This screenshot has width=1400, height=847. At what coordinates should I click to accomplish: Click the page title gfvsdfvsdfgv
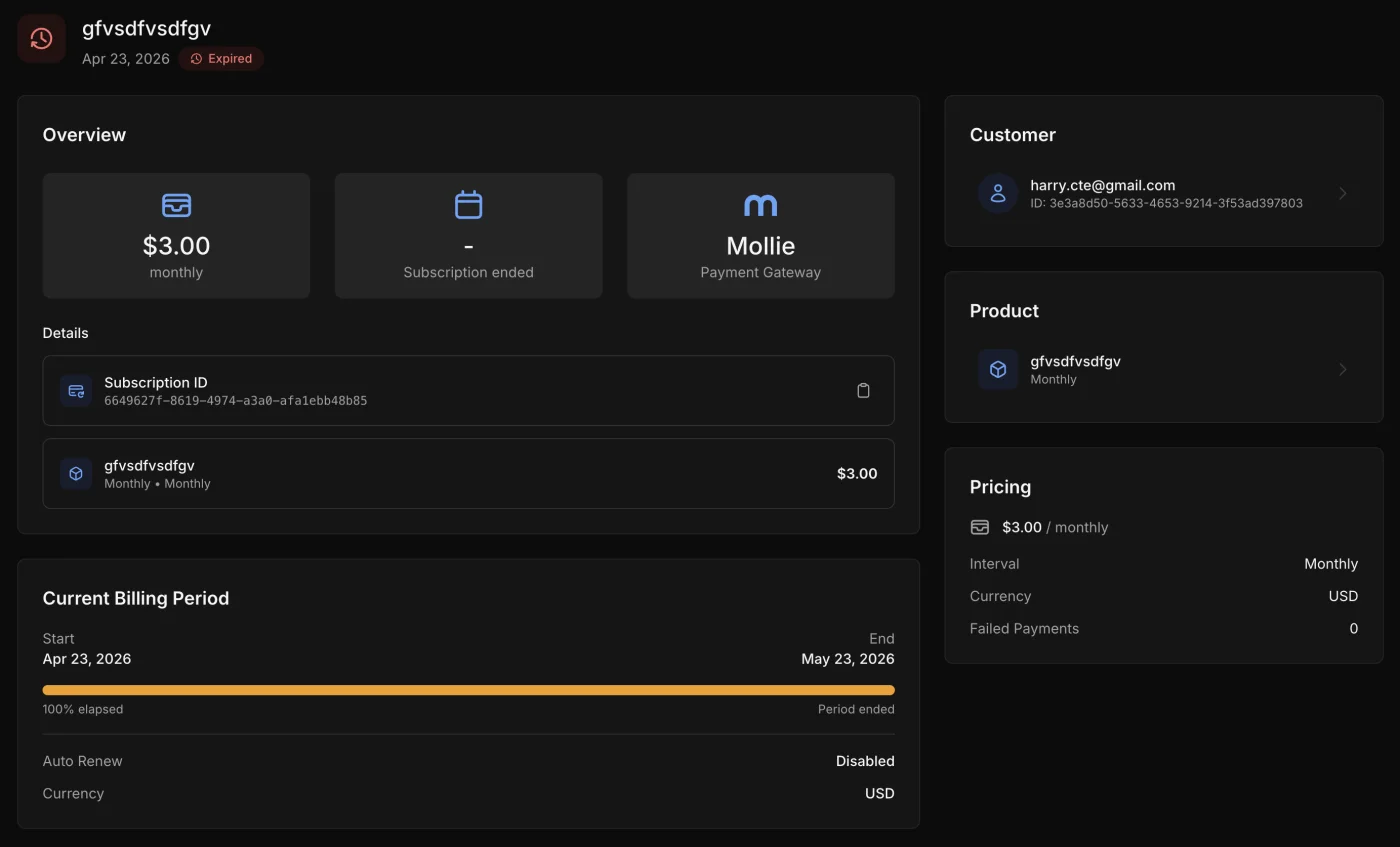[x=146, y=28]
